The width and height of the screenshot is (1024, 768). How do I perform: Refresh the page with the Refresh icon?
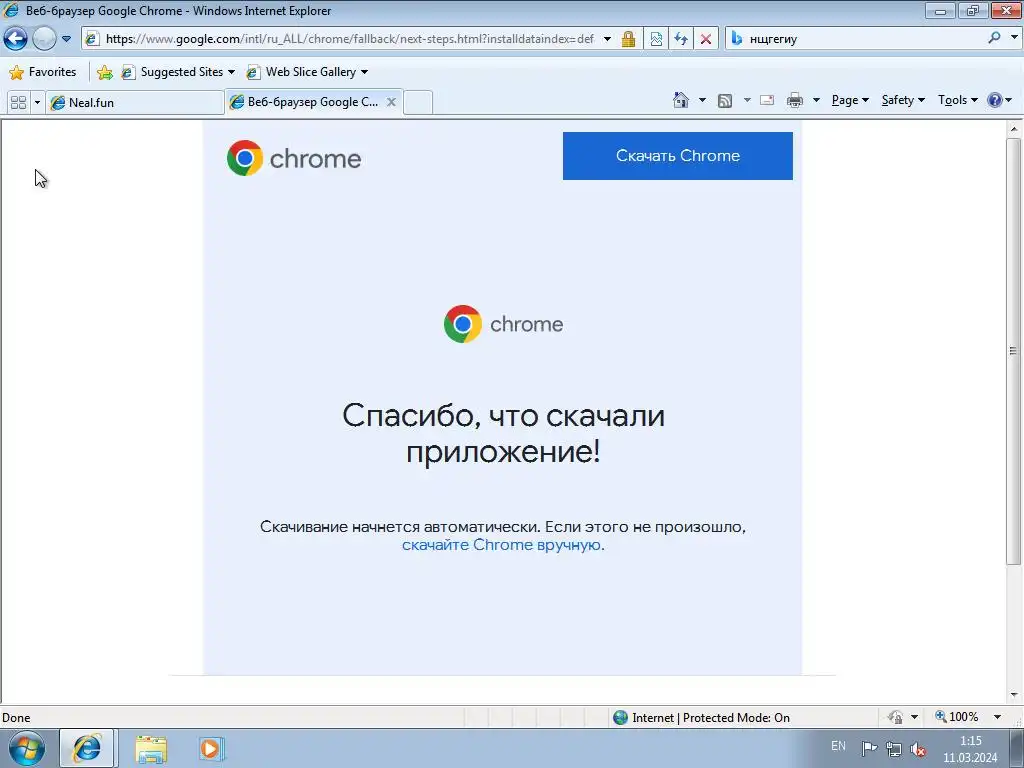click(681, 39)
